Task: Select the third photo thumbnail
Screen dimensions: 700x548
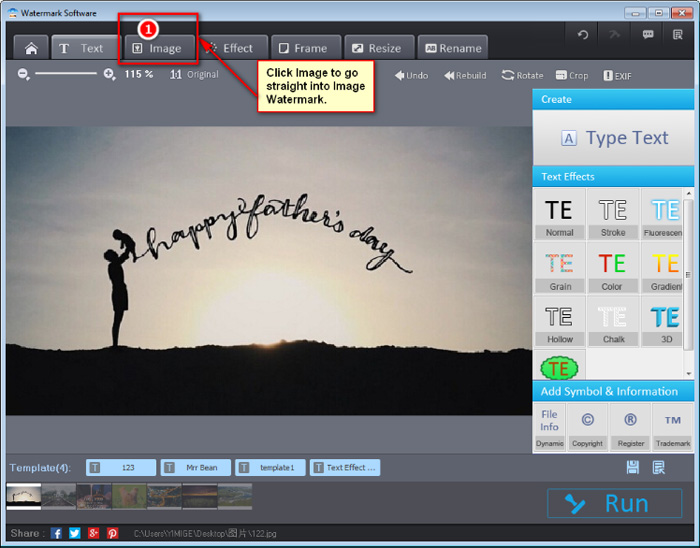Action: (x=94, y=496)
